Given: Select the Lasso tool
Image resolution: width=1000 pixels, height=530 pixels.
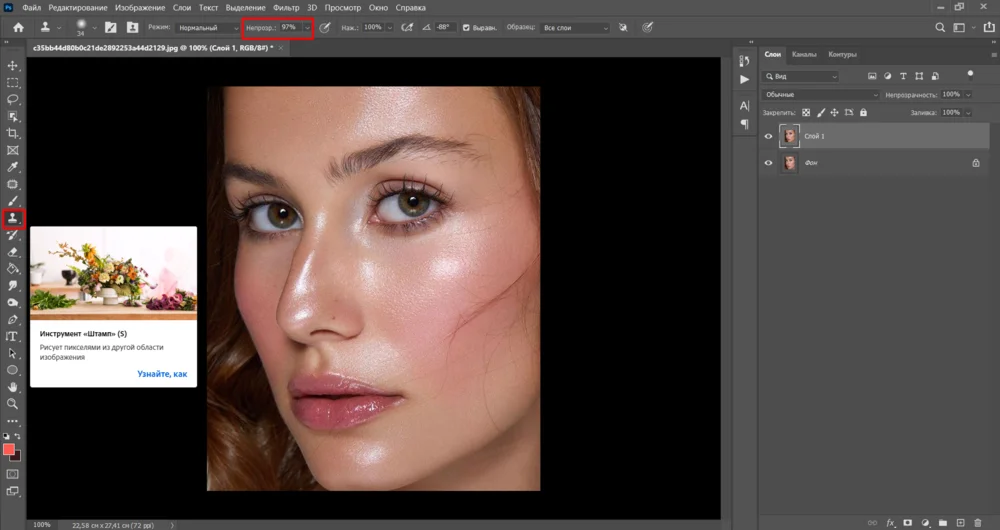Looking at the screenshot, I should 13,100.
